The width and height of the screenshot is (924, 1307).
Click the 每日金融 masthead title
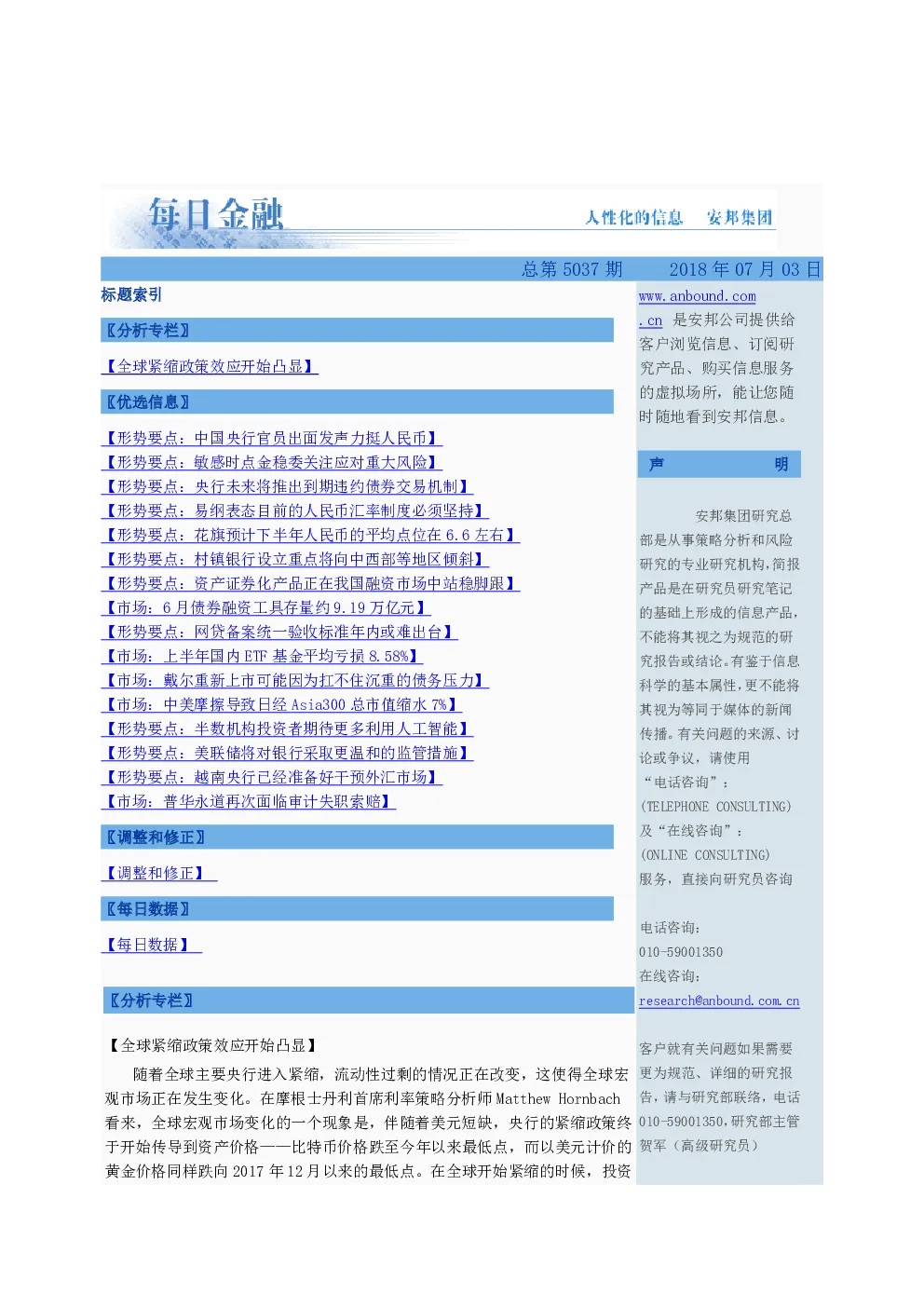216,214
